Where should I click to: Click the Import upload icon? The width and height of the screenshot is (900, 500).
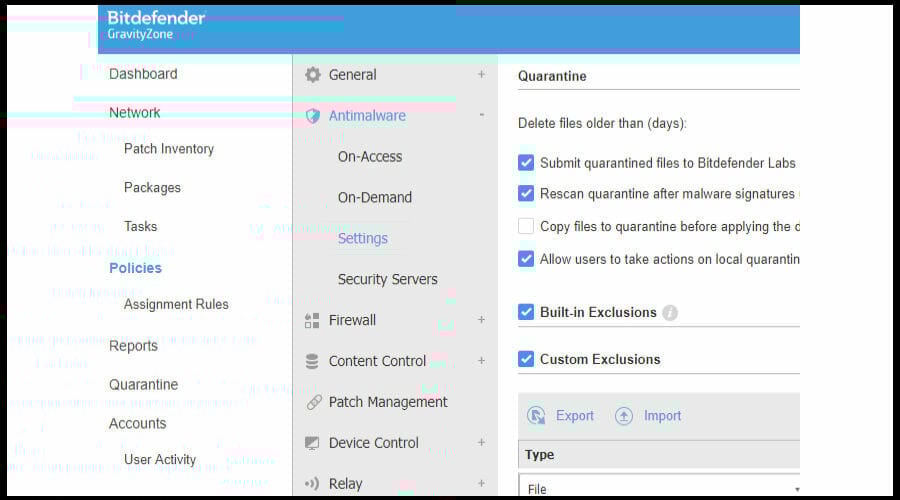(x=624, y=416)
